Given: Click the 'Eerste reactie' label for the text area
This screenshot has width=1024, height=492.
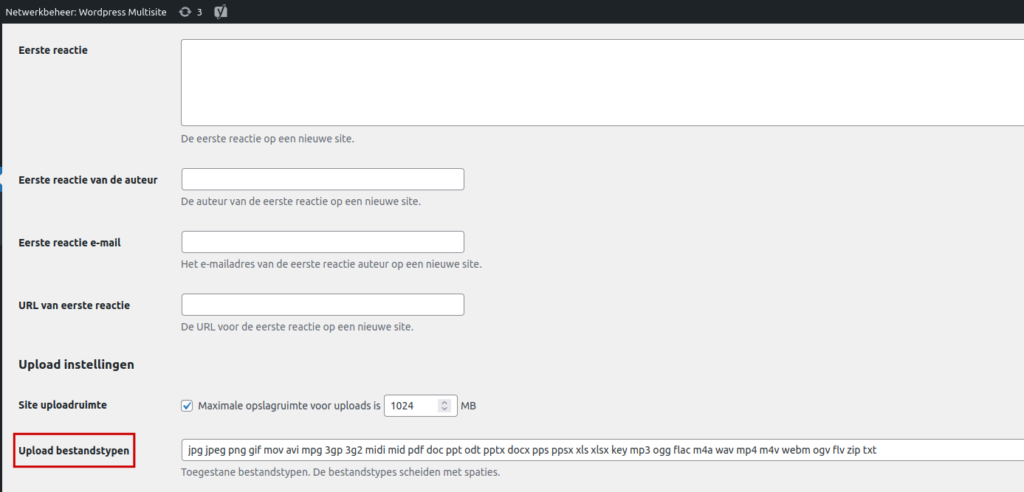Looking at the screenshot, I should click(x=54, y=50).
